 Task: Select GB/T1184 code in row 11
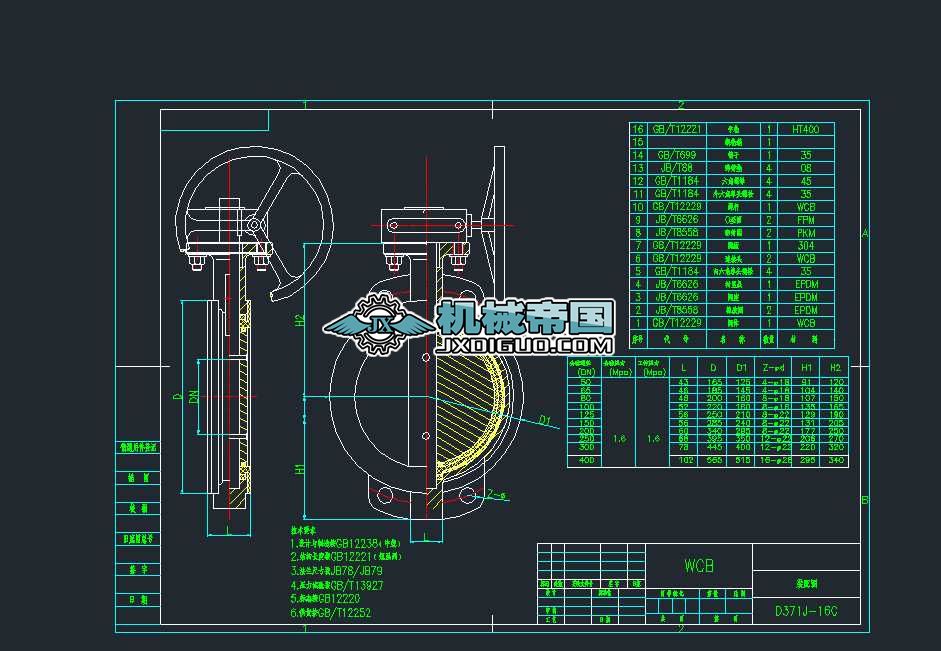click(677, 194)
